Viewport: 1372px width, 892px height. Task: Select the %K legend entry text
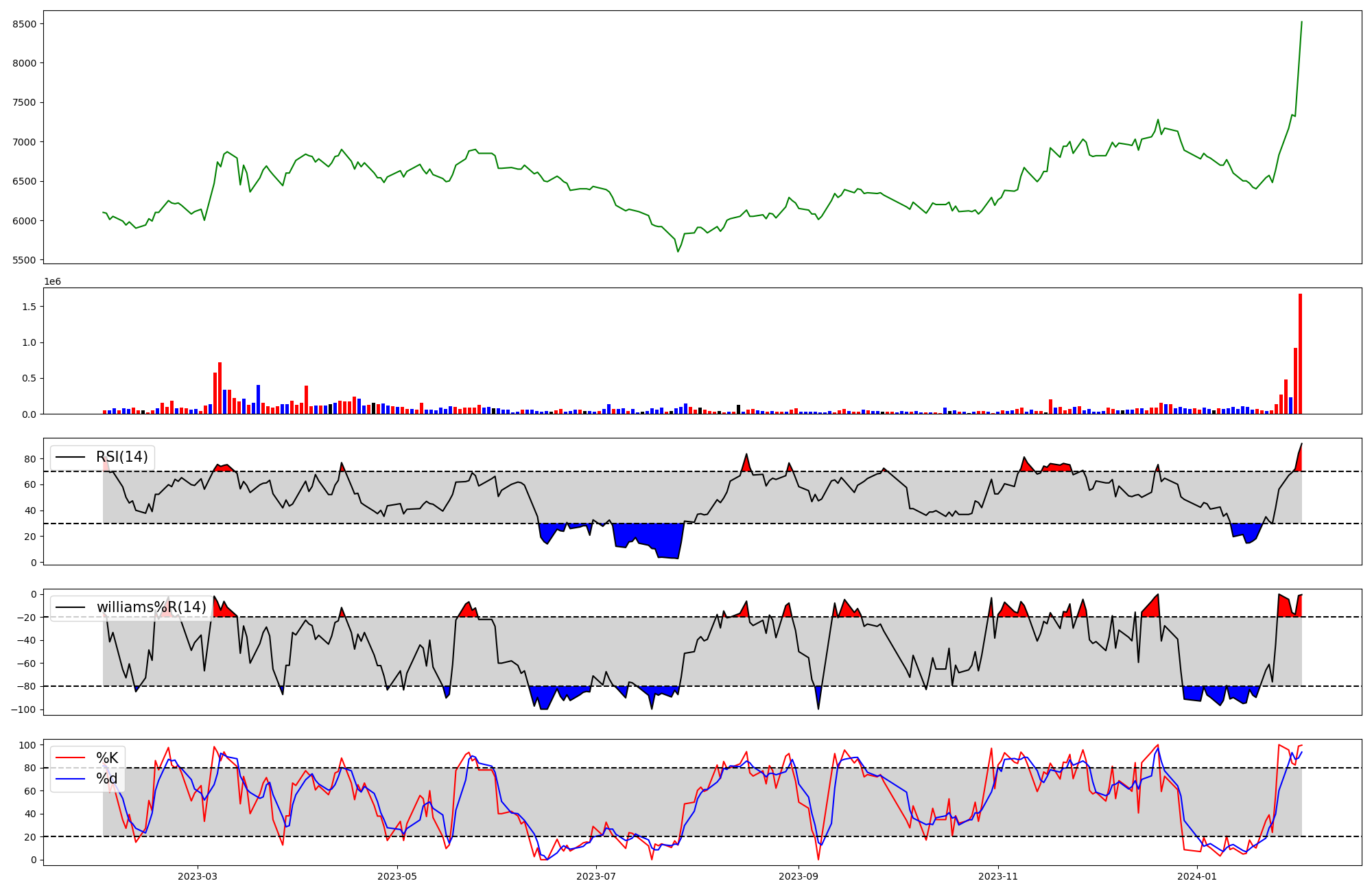pyautogui.click(x=107, y=758)
